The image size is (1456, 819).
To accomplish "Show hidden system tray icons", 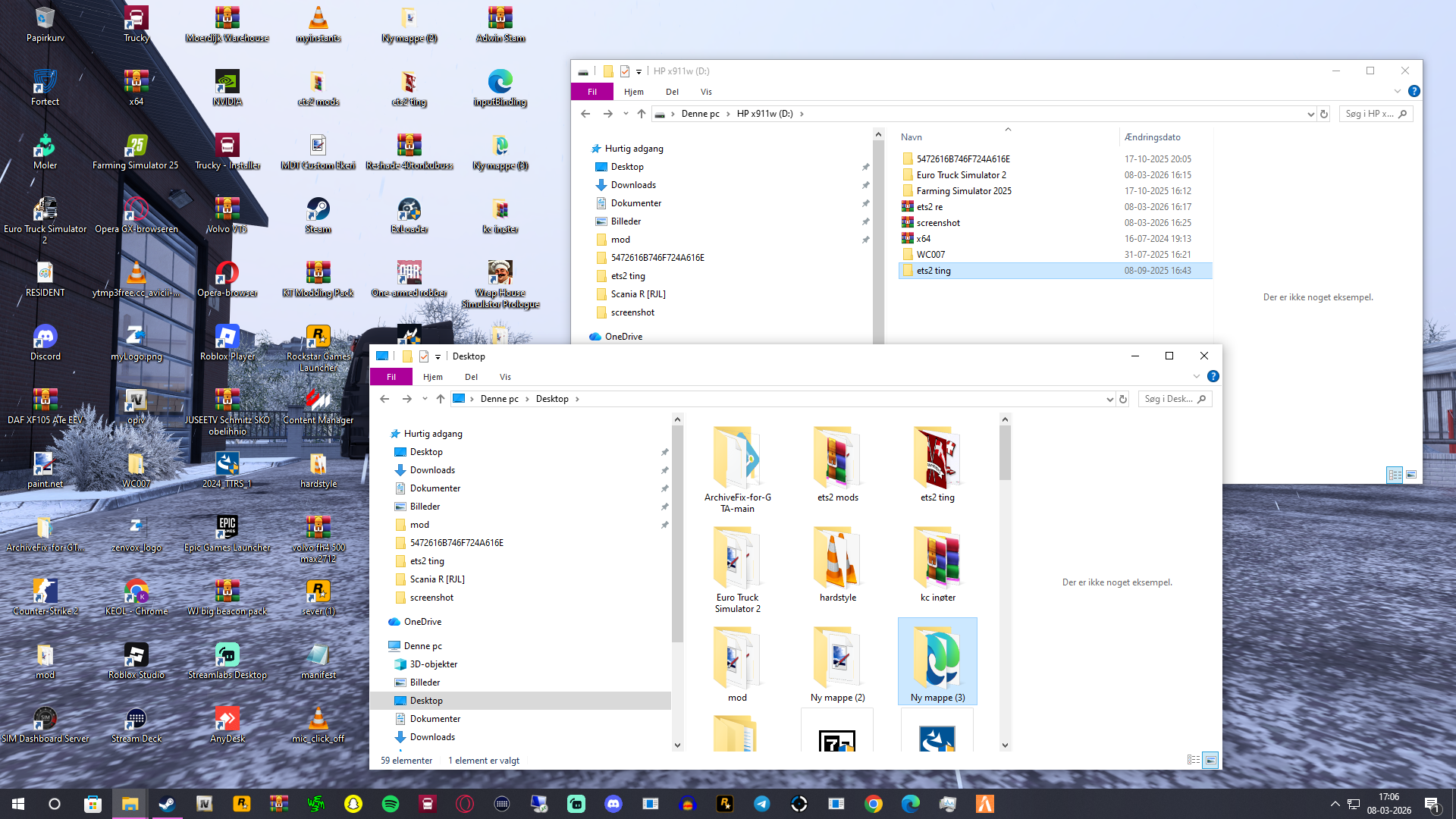I will [1335, 804].
